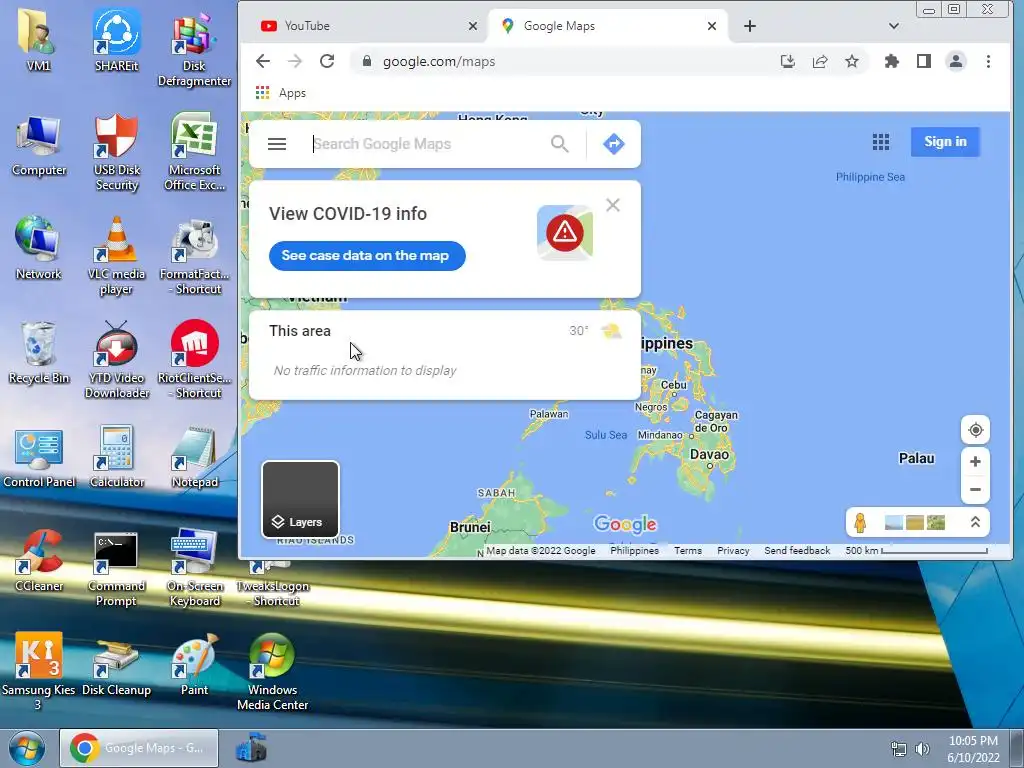
Task: Zoom in on the map
Action: 975,462
